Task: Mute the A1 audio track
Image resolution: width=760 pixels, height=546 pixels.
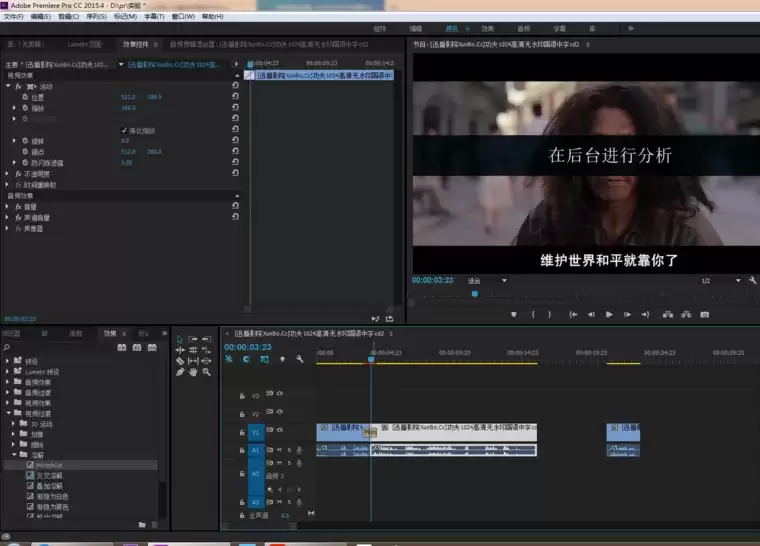Action: pos(279,450)
